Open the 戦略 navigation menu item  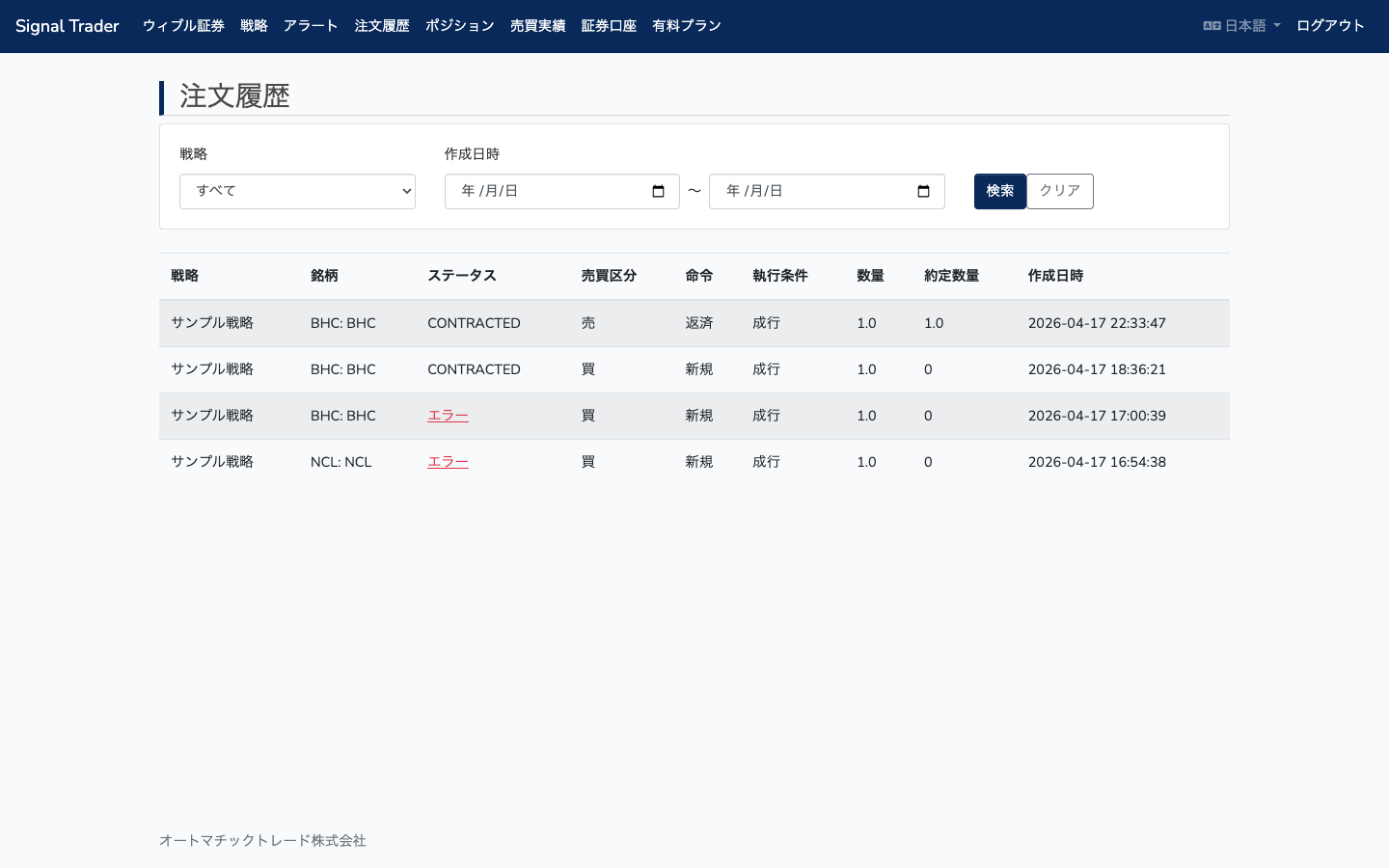pyautogui.click(x=254, y=26)
